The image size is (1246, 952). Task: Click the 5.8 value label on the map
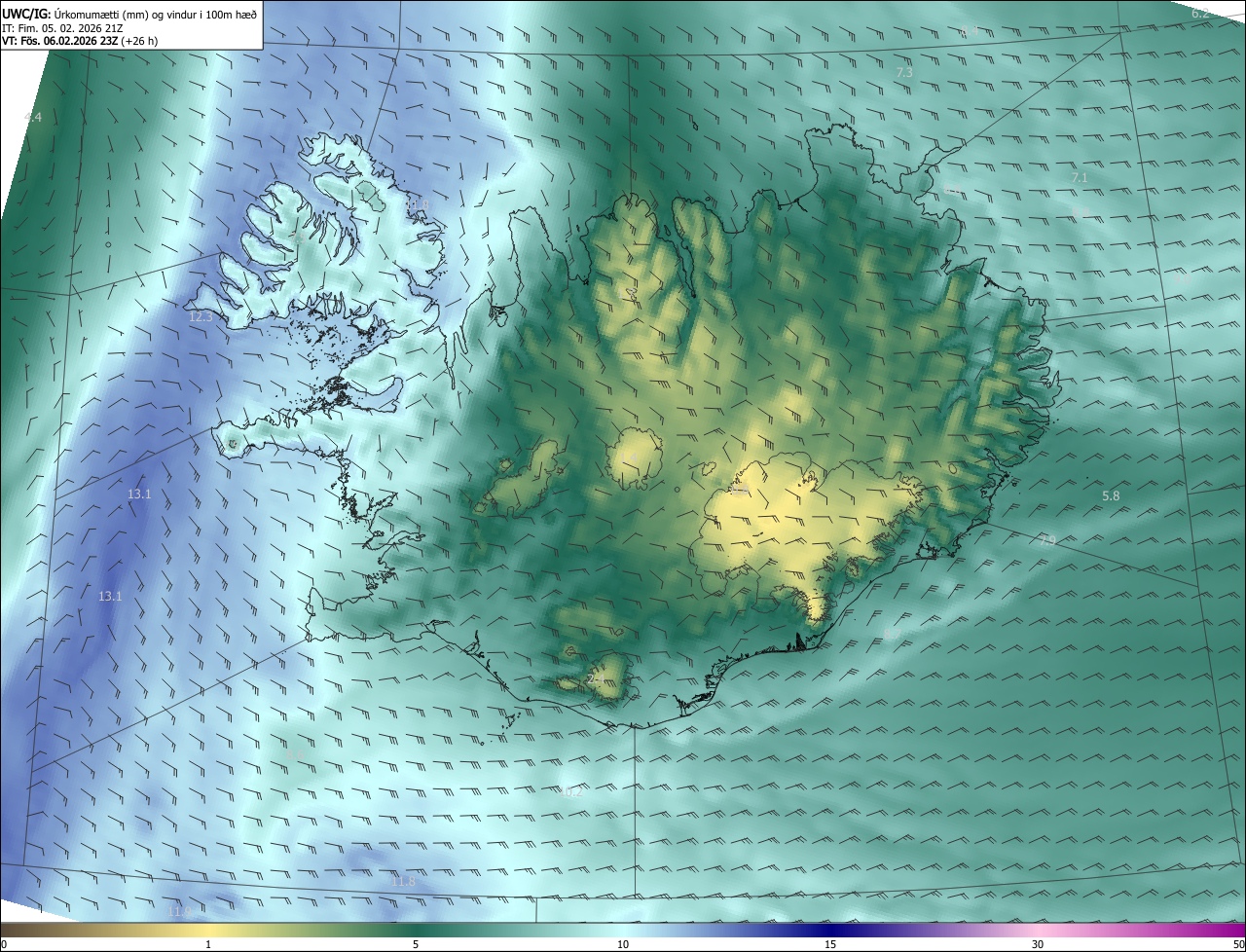(x=1111, y=496)
